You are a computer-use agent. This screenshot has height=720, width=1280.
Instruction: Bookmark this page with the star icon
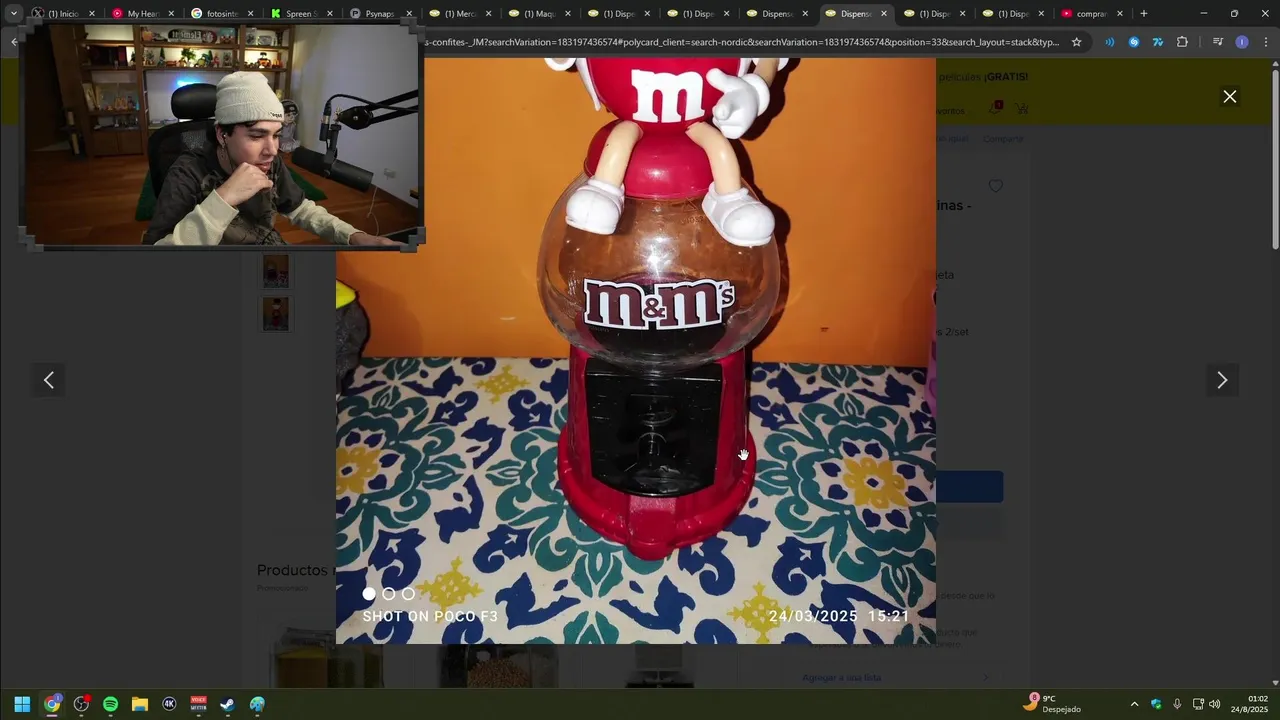(1076, 42)
